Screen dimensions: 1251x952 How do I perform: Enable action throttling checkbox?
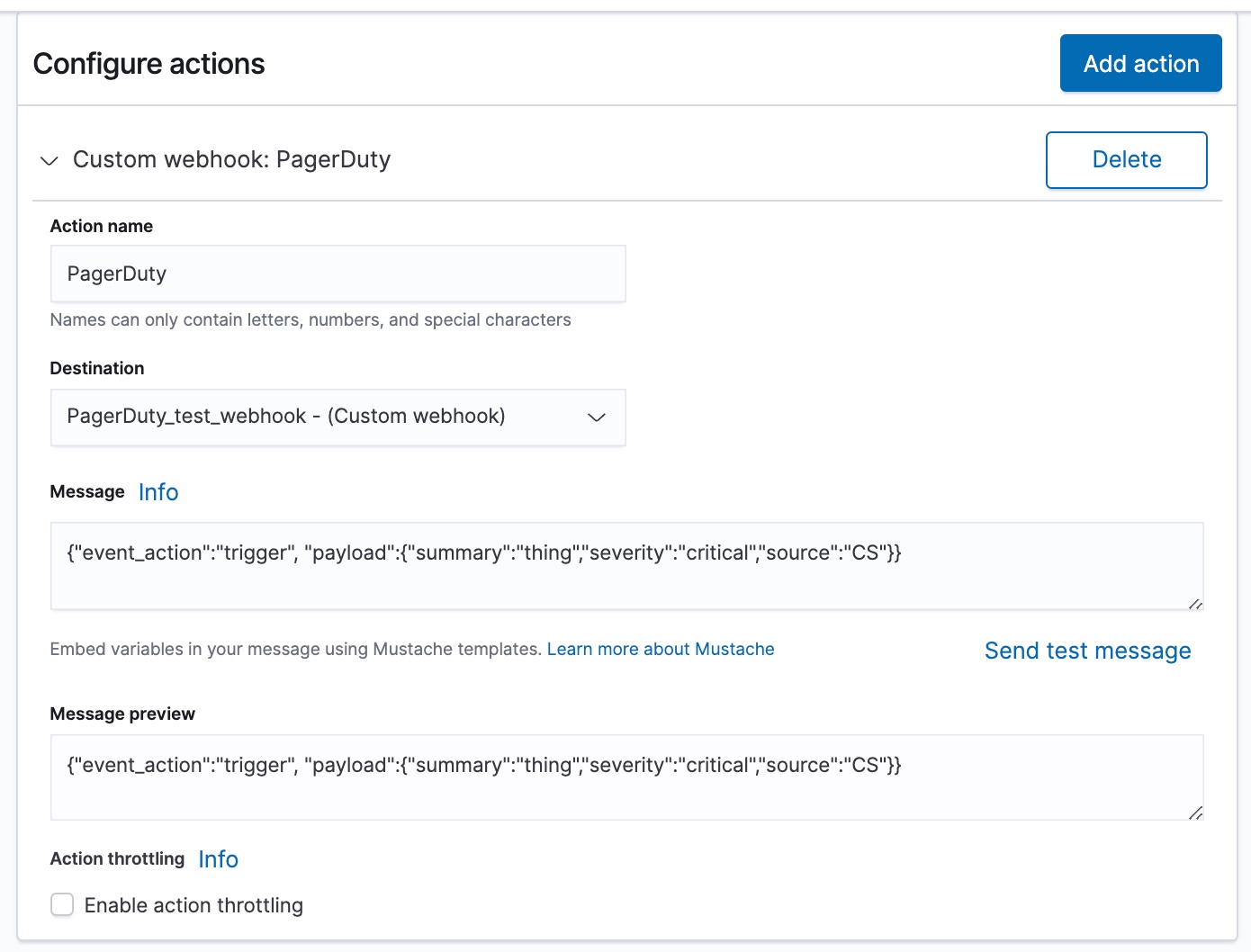(x=62, y=904)
